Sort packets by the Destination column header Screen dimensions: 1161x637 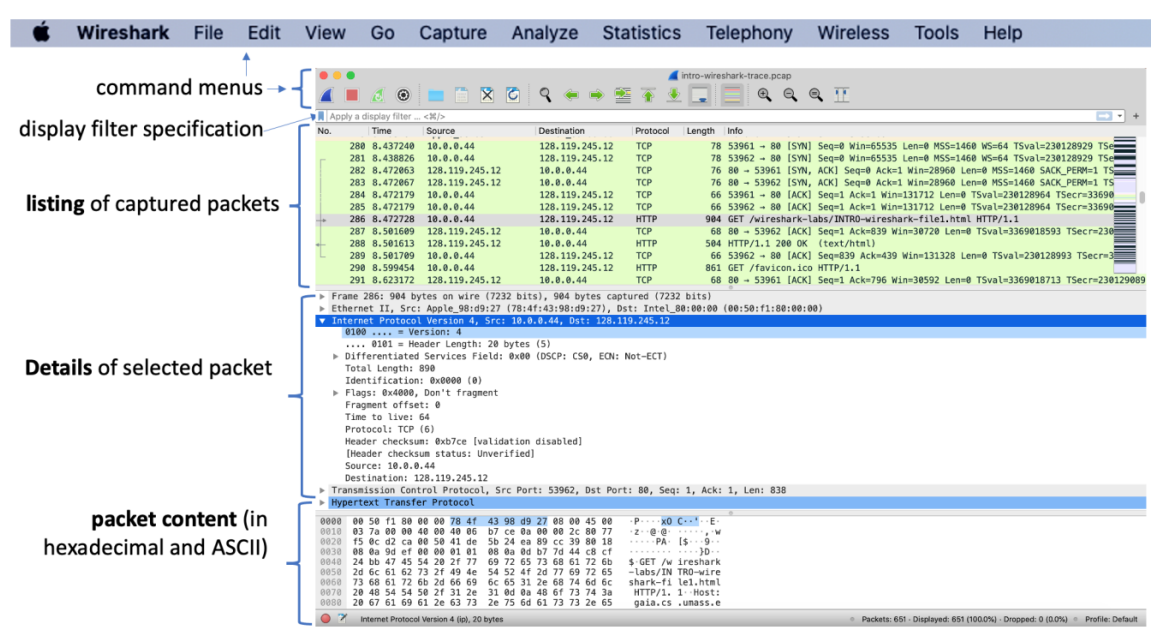coord(583,131)
